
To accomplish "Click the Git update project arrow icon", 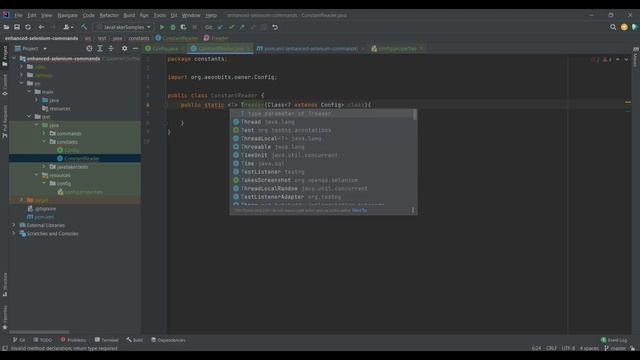I will 220,27.
